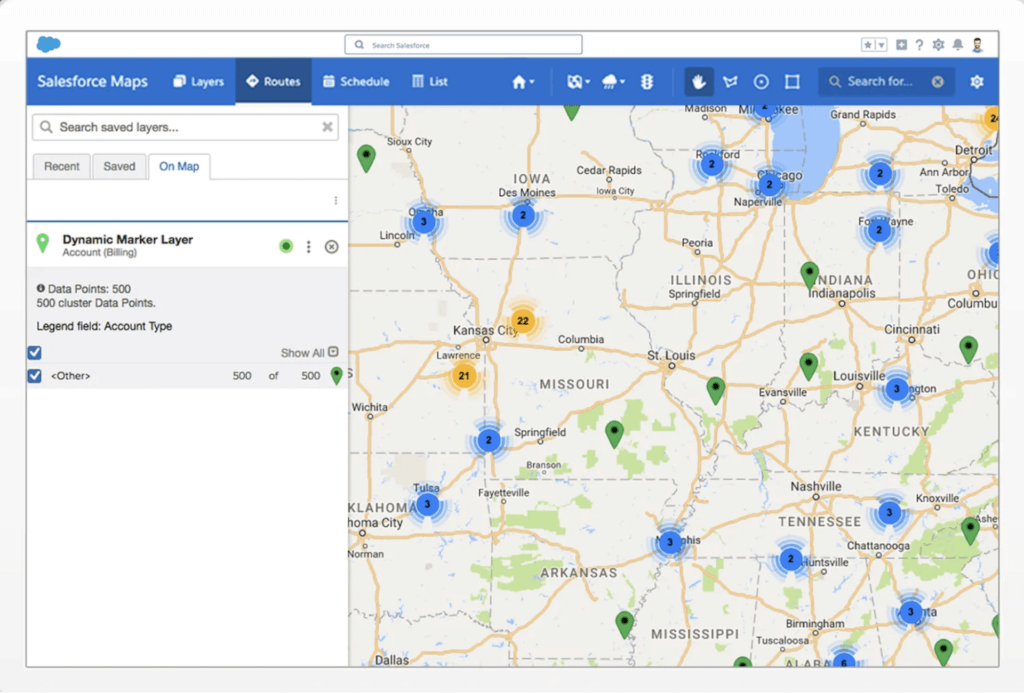Click the Huntsville cluster of 2
The height and width of the screenshot is (693, 1024).
(x=791, y=559)
